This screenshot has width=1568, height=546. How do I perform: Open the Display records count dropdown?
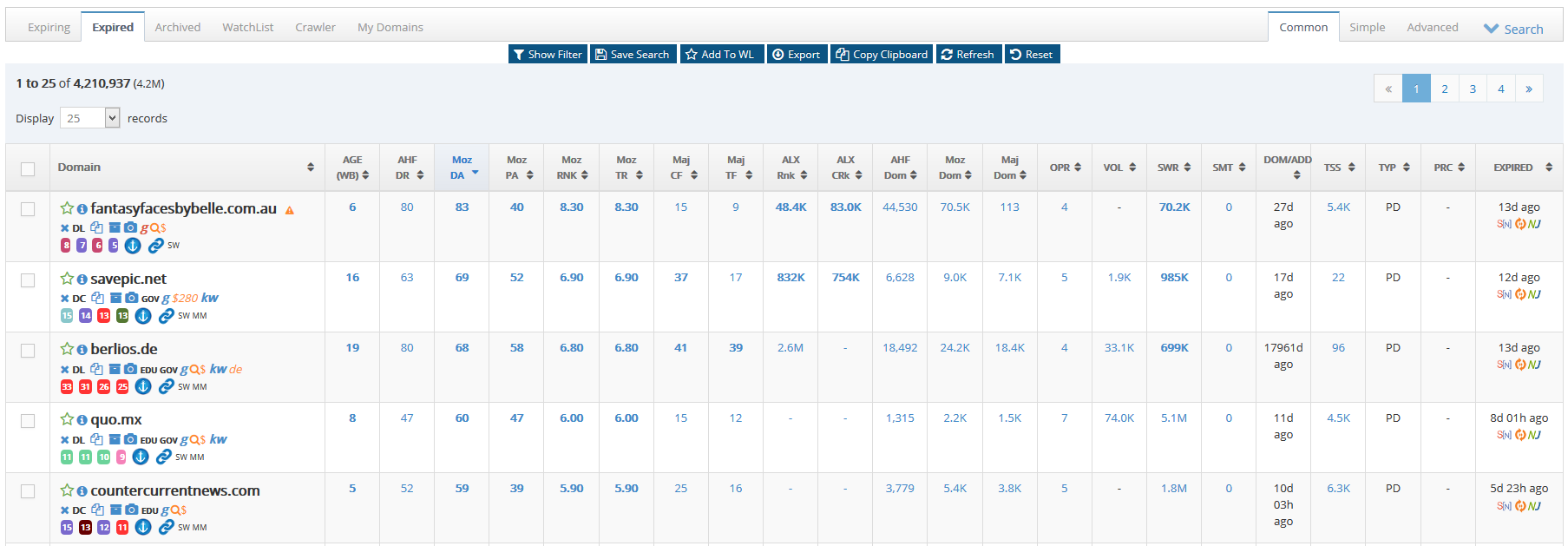click(x=89, y=118)
